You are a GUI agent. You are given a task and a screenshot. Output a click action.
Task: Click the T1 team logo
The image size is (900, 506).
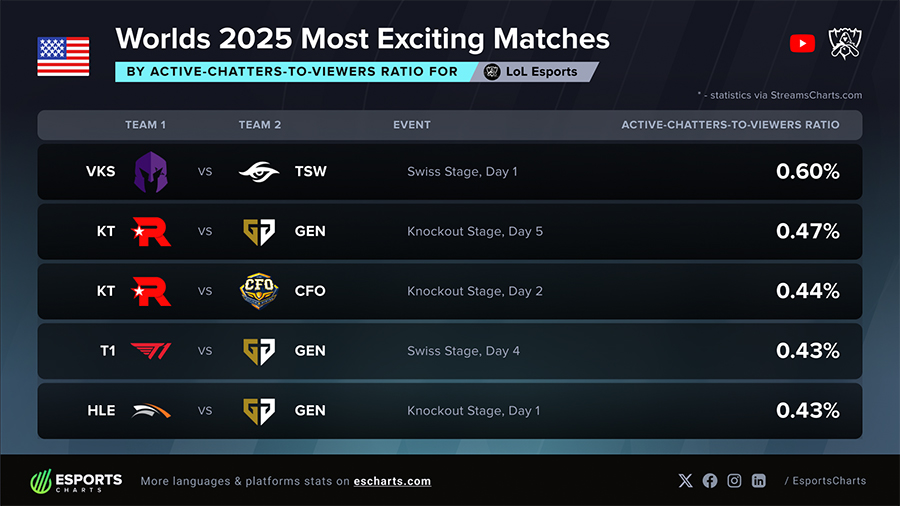(151, 351)
